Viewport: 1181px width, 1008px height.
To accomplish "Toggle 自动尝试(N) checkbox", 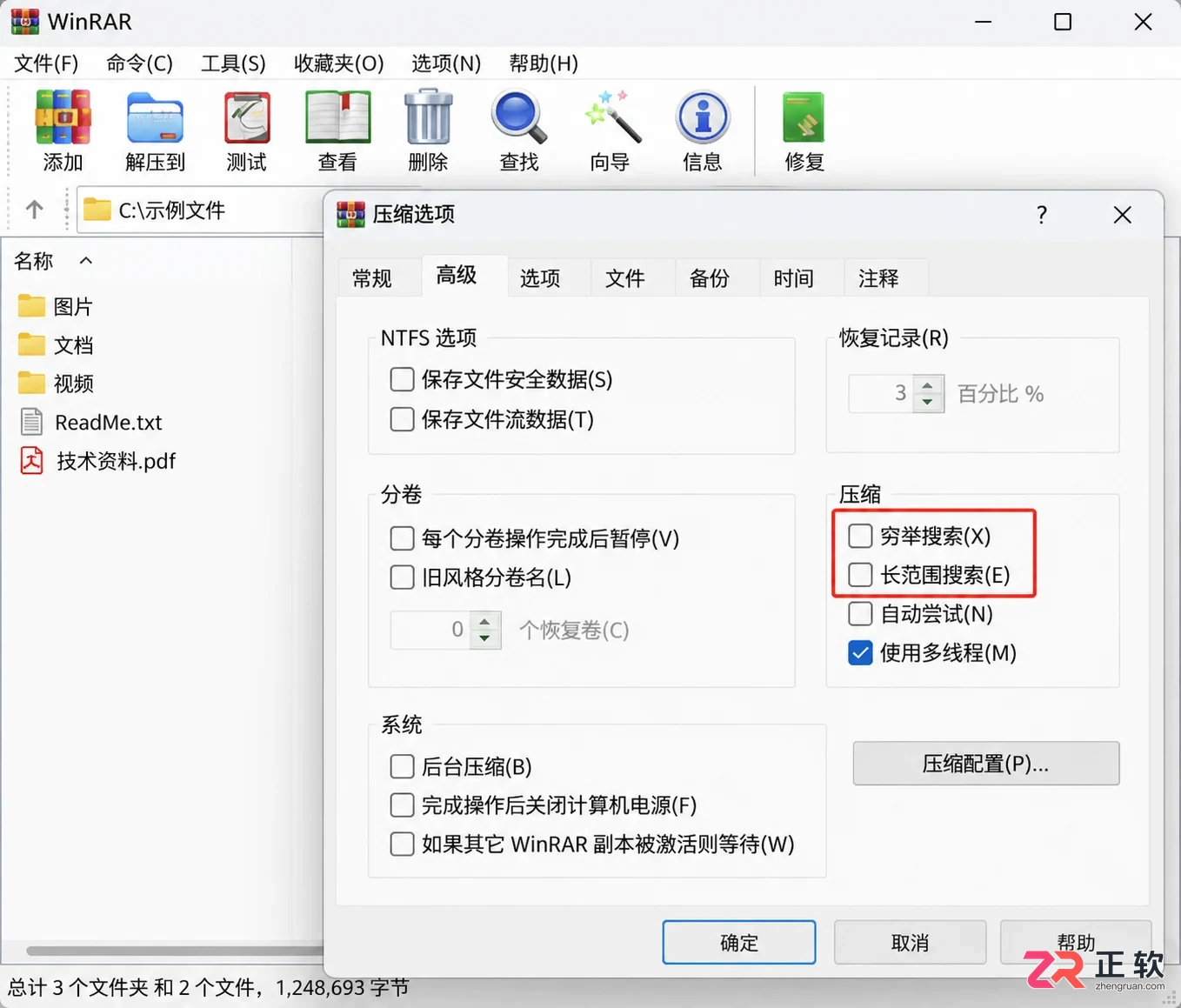I will click(860, 614).
